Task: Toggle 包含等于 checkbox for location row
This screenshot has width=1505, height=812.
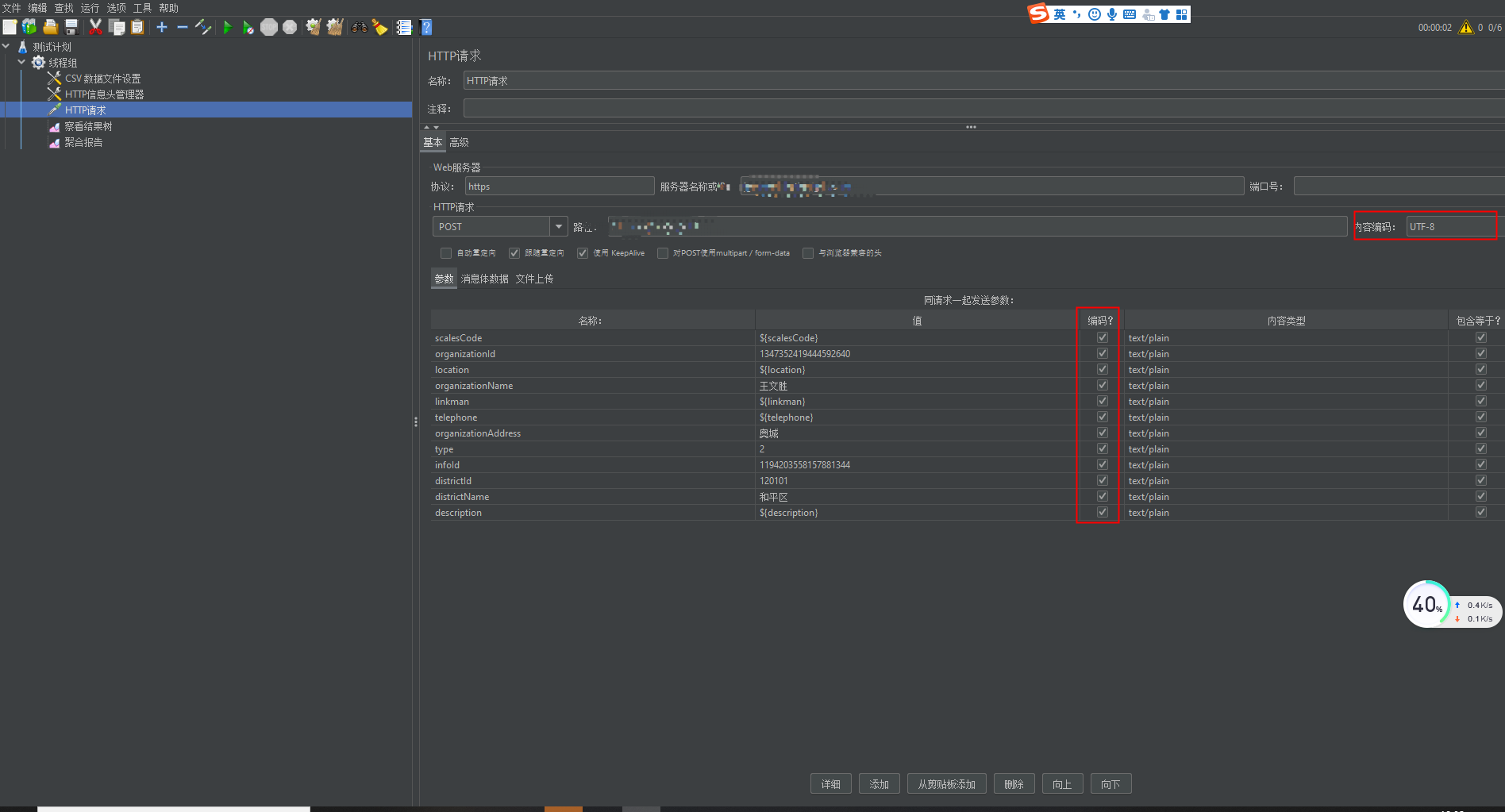Action: tap(1481, 369)
